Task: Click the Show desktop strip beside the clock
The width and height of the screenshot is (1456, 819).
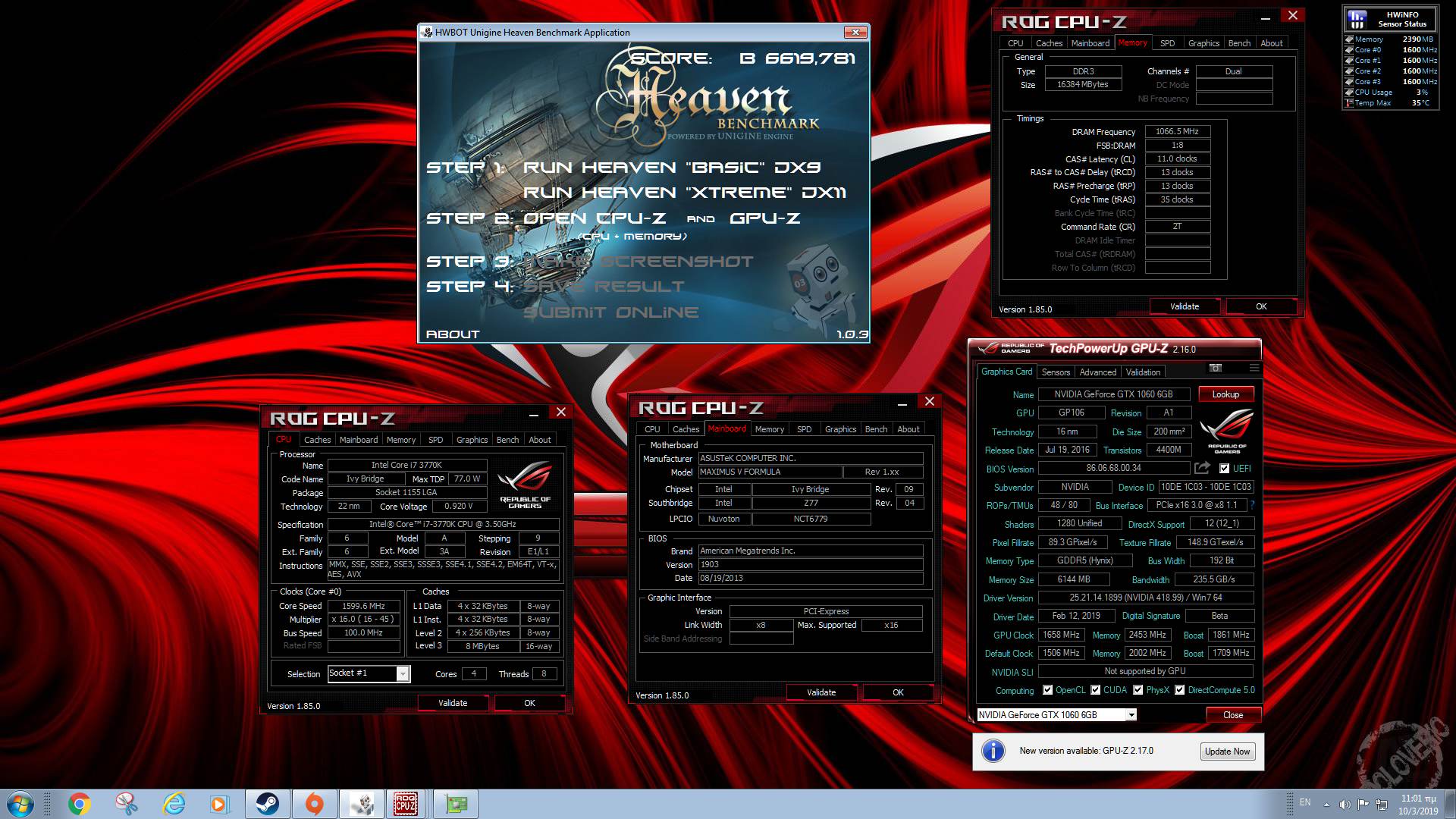Action: pos(1449,804)
